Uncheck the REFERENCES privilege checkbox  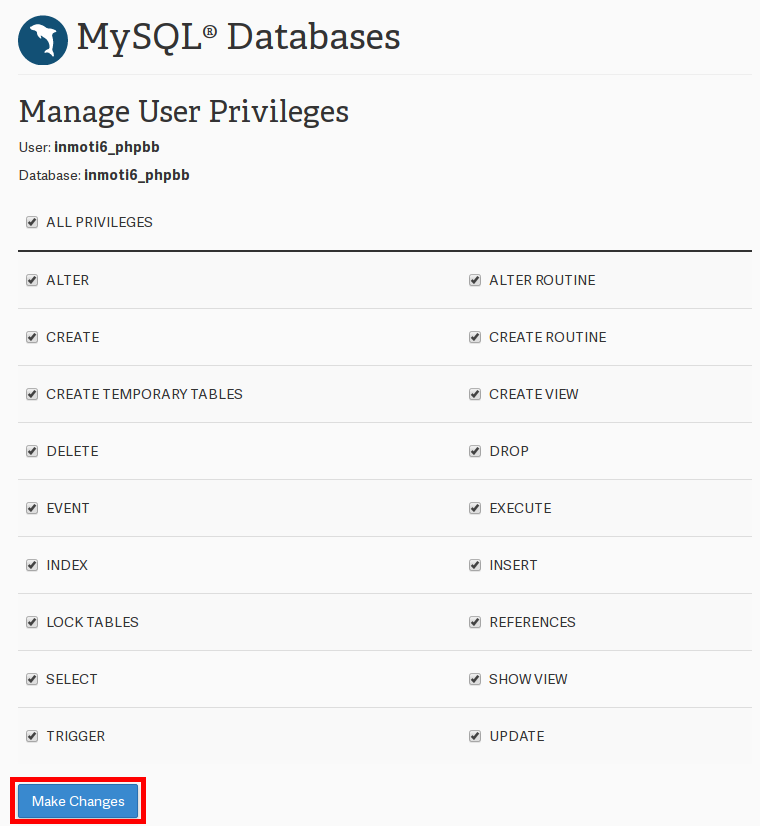475,622
